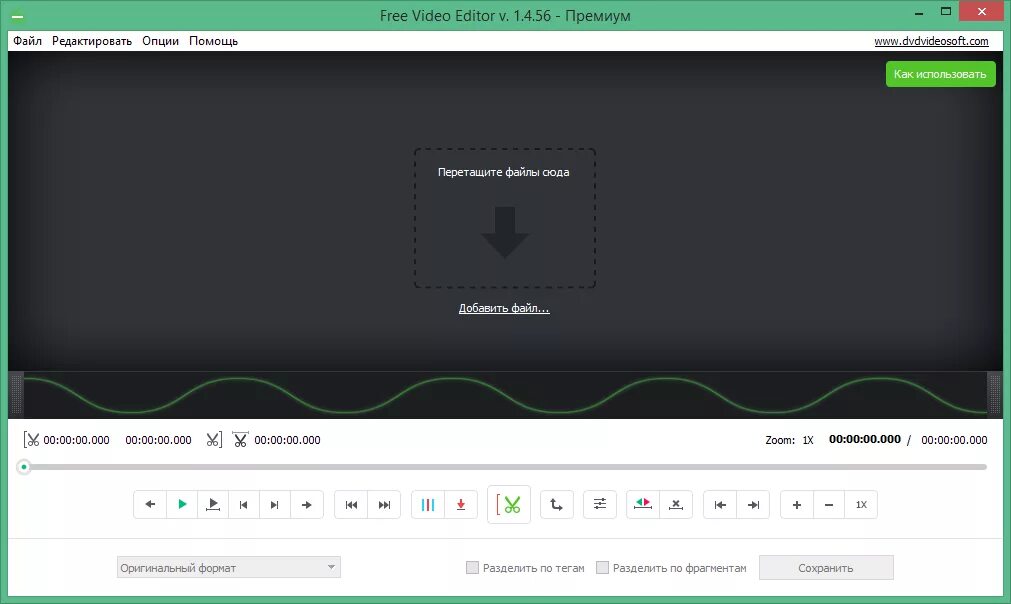
Task: Click the step-forward right arrow button
Action: [307, 505]
